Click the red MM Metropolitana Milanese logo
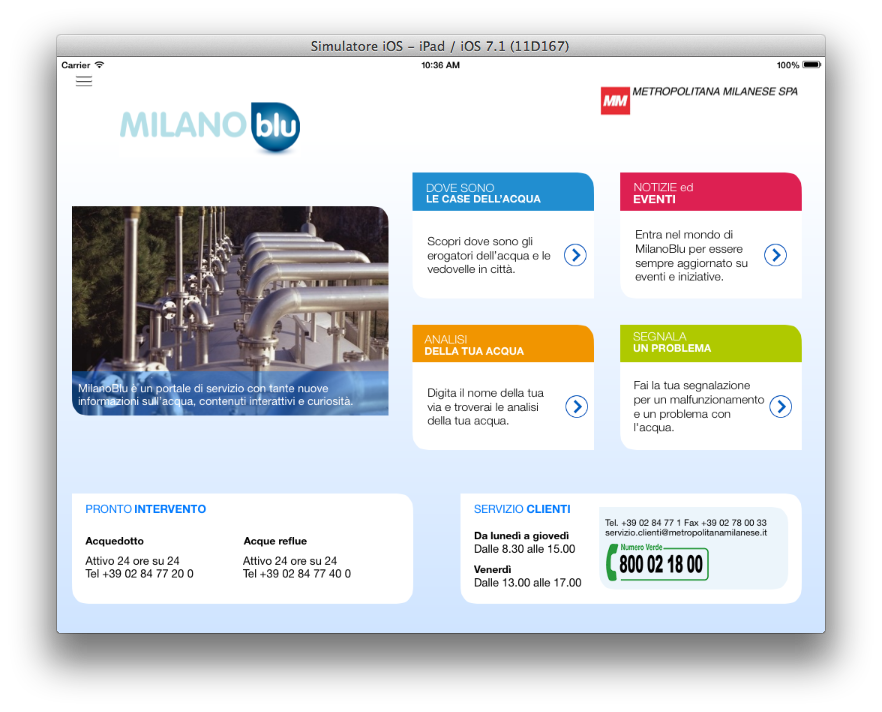 pyautogui.click(x=615, y=101)
